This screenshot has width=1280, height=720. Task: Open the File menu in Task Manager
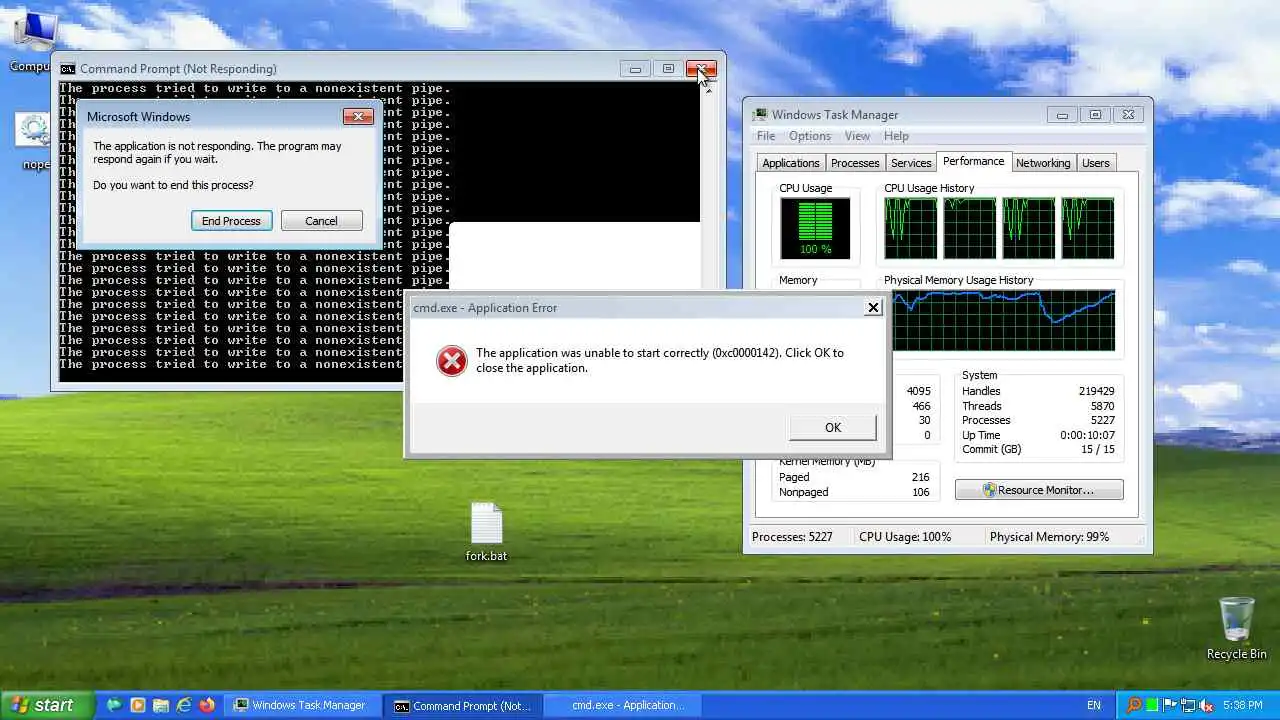click(x=766, y=136)
